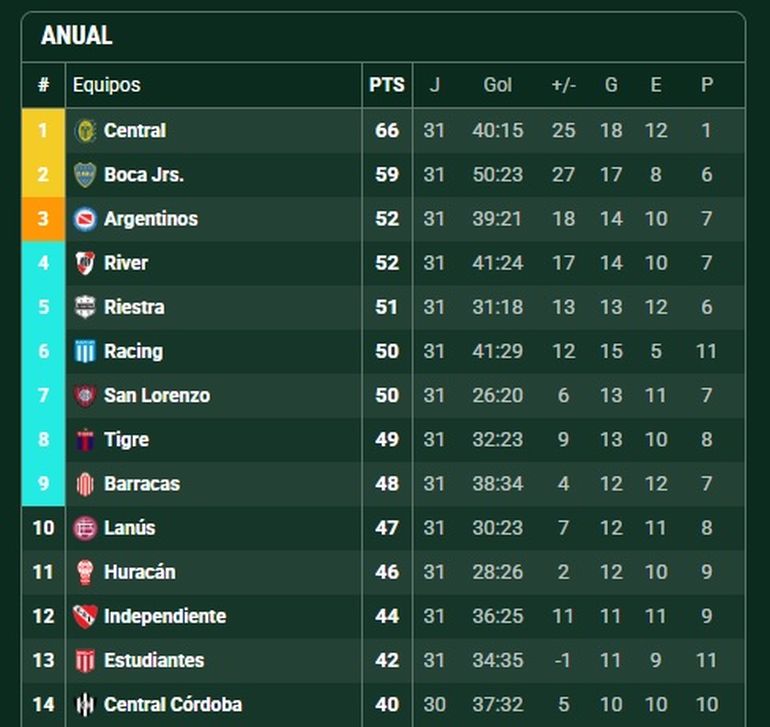Viewport: 770px width, 727px height.
Task: Click the Tigre team crest icon
Action: (85, 439)
